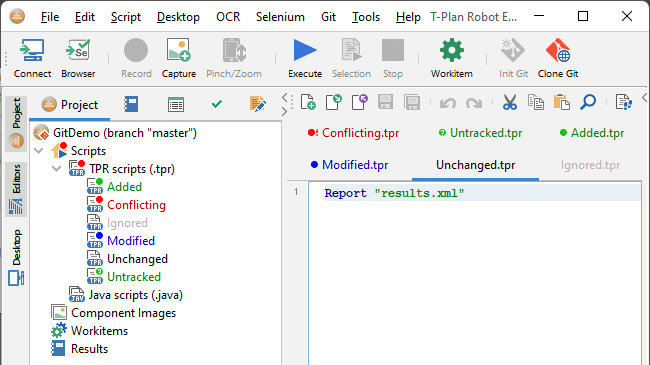Click the Paste clipboard icon
This screenshot has width=650, height=365.
(x=562, y=102)
